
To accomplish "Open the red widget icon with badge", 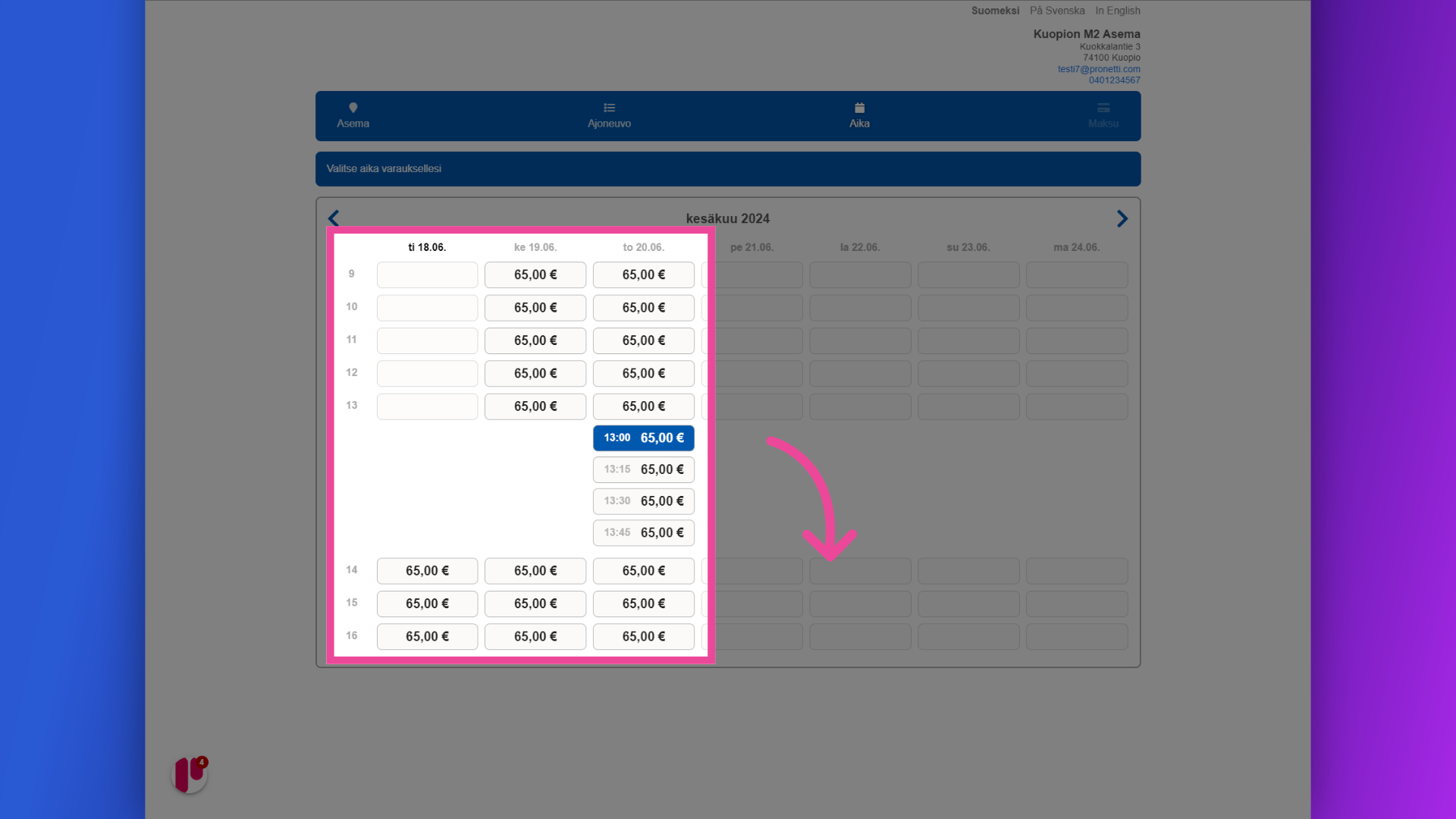I will (x=190, y=774).
